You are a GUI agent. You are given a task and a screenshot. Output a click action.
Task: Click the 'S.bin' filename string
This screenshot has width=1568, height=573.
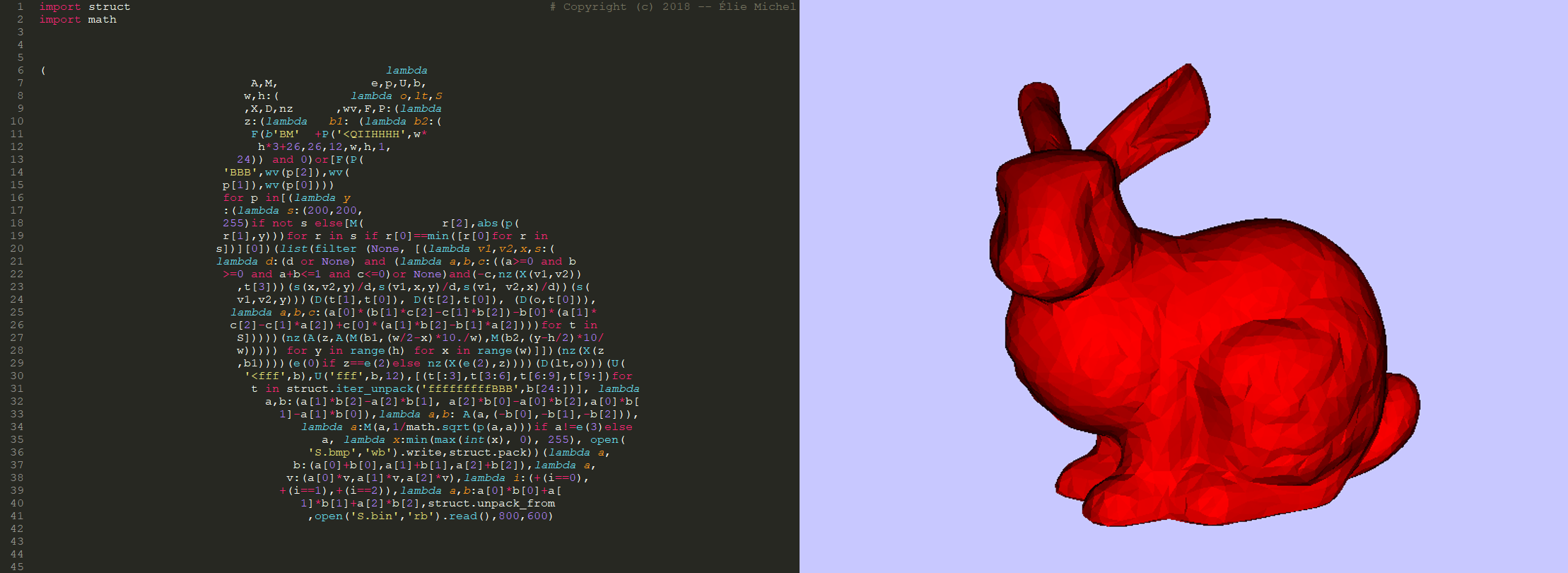pos(375,516)
